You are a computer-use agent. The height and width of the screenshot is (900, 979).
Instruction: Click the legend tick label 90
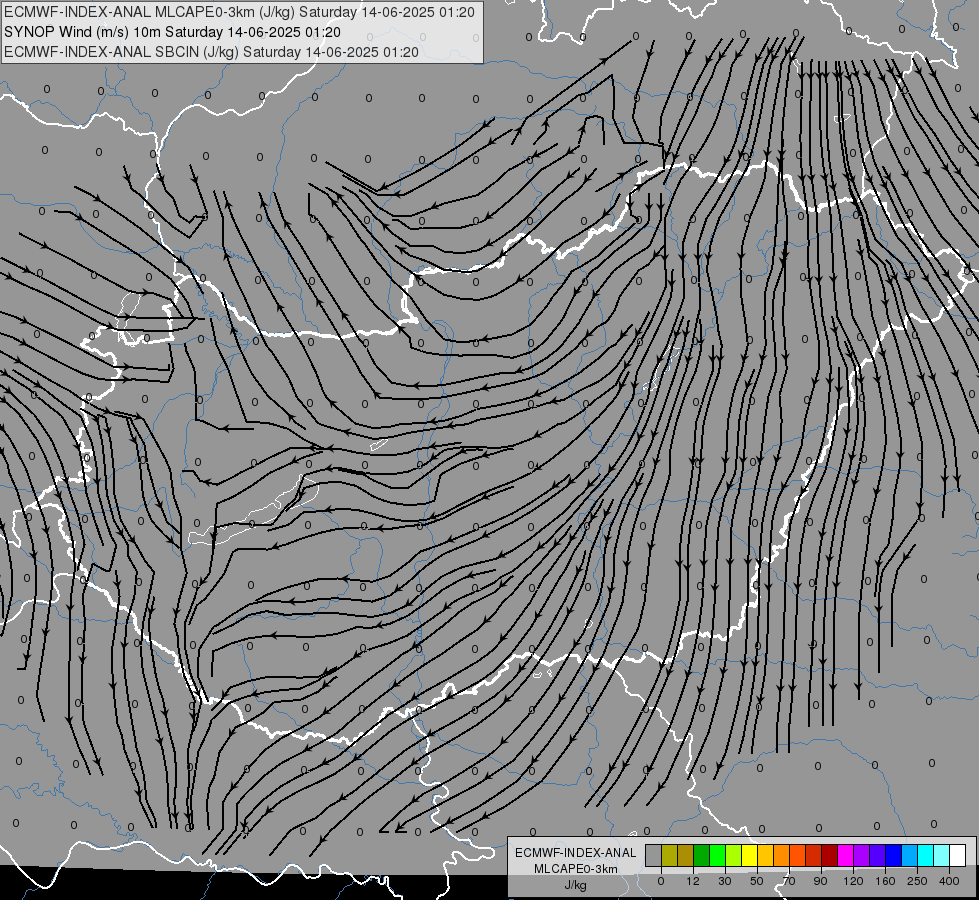pos(820,881)
